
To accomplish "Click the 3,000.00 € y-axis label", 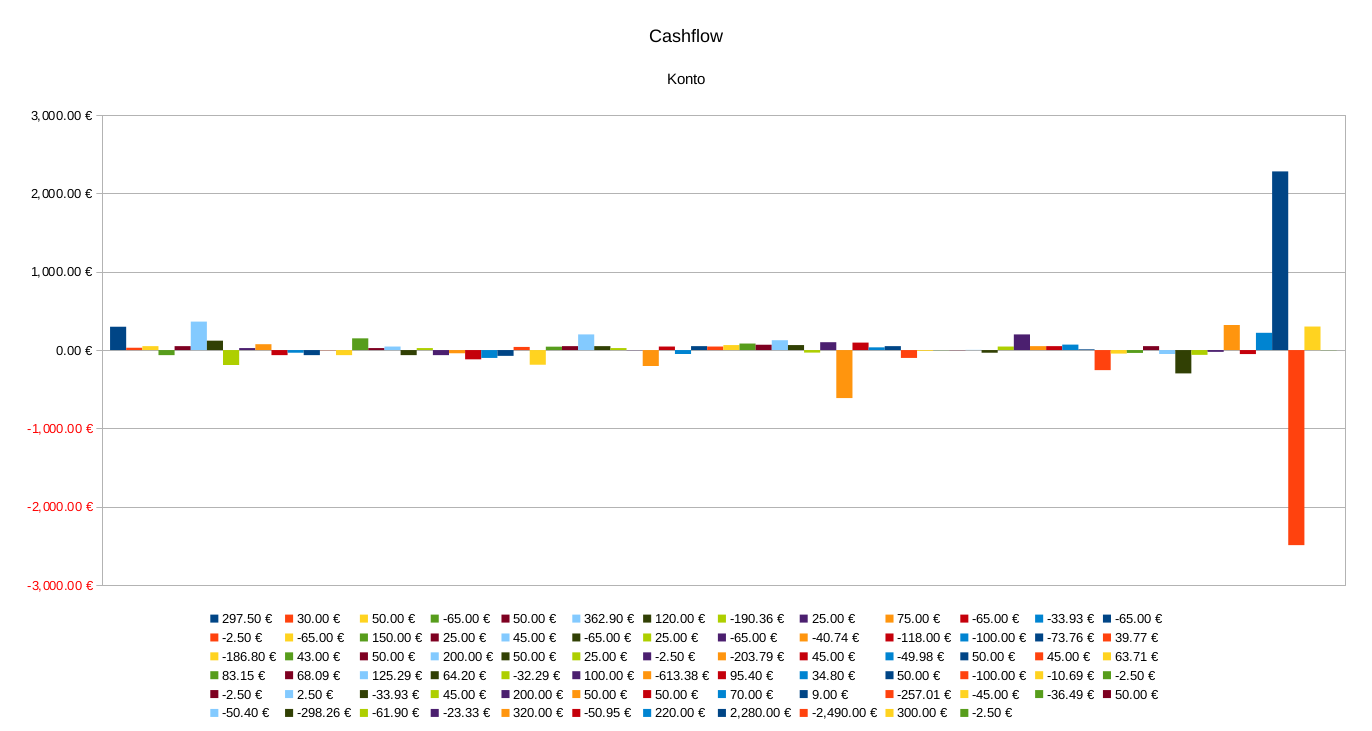I will [x=62, y=116].
